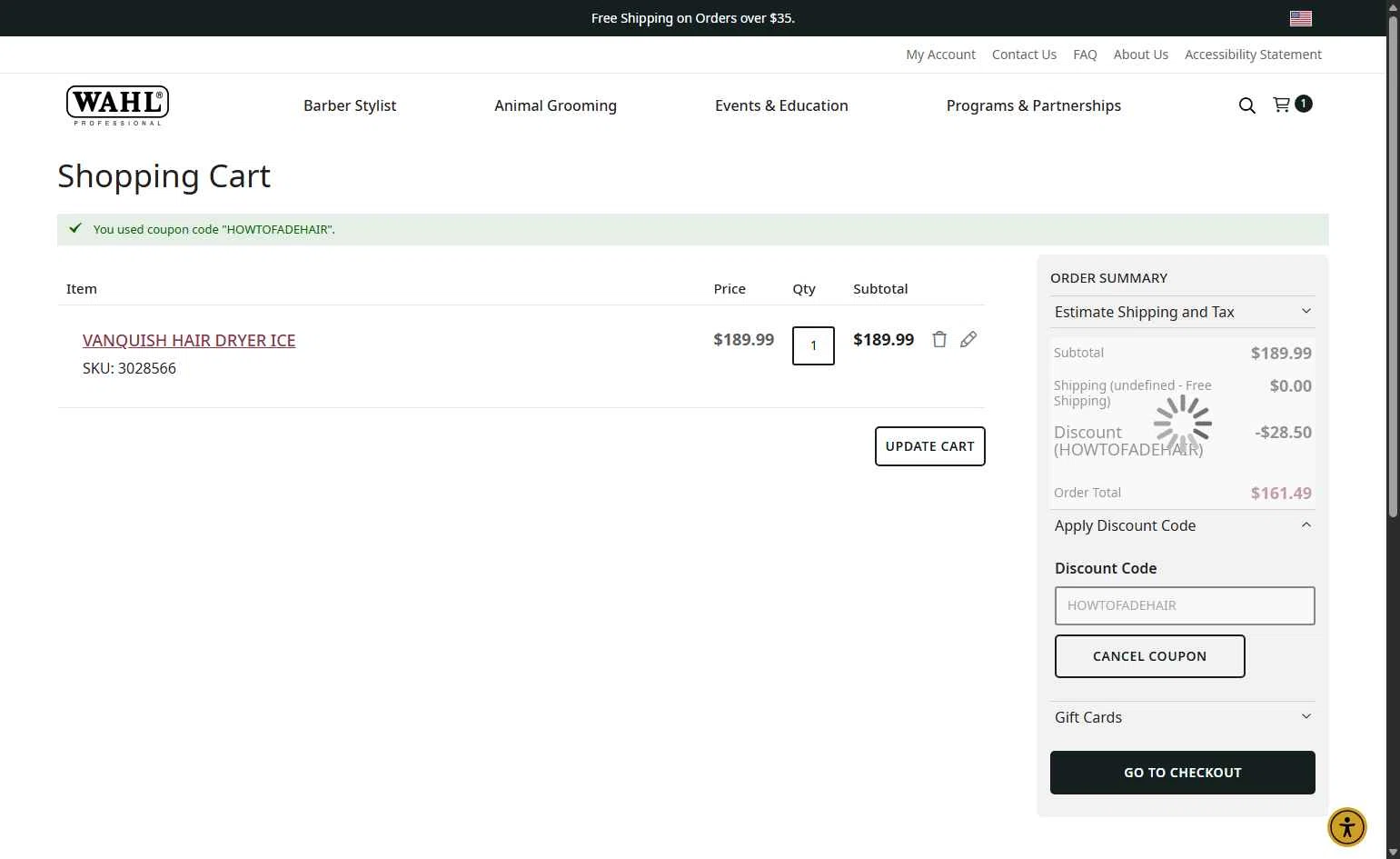The height and width of the screenshot is (859, 1400).
Task: Open Barber Stylist menu
Action: 350,105
